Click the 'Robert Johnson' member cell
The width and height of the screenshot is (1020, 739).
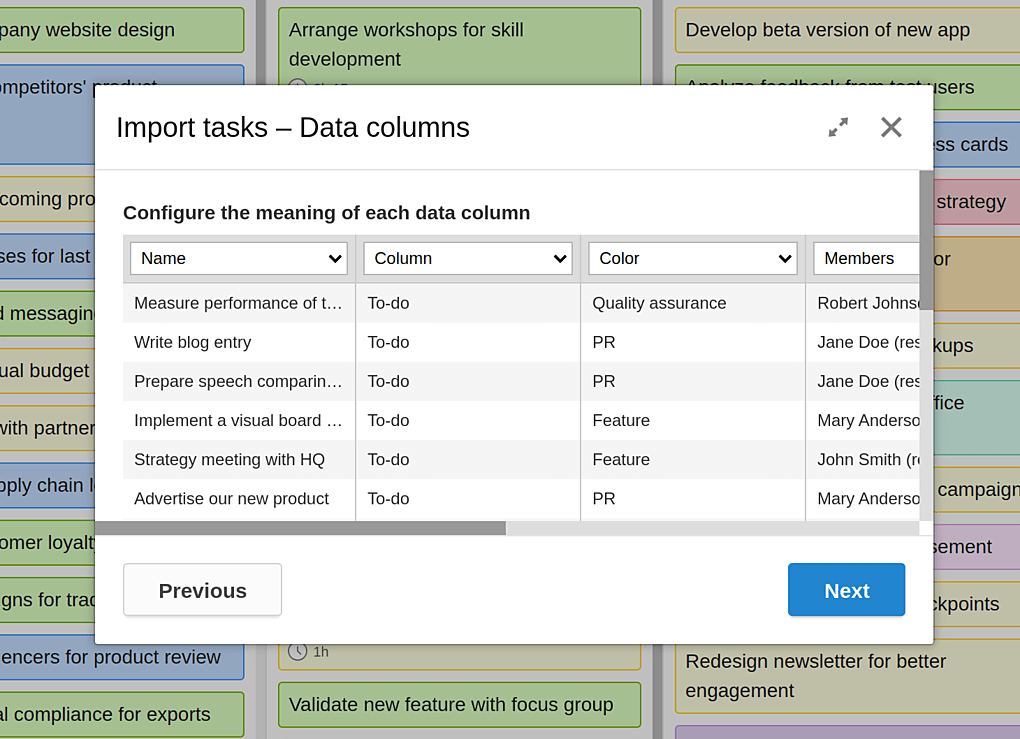(865, 303)
